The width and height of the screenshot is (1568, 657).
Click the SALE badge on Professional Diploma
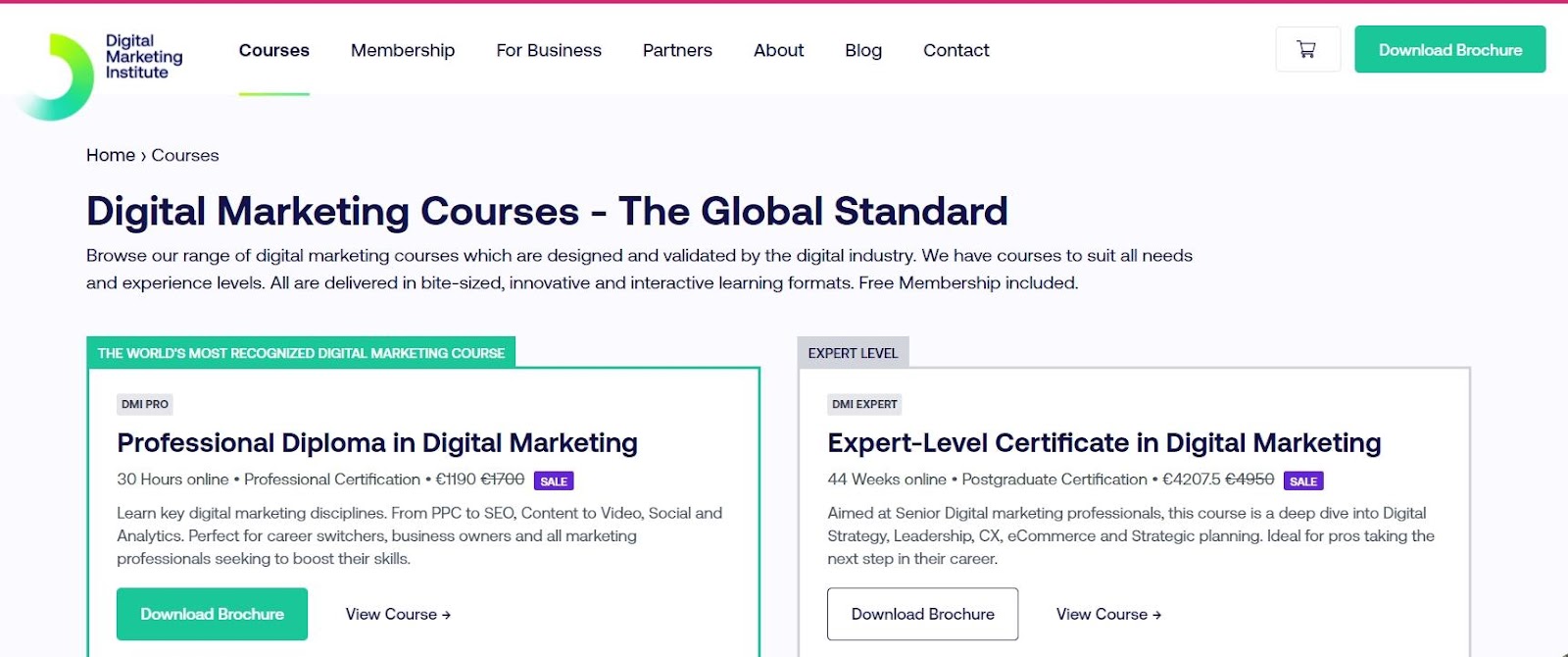[x=554, y=480]
